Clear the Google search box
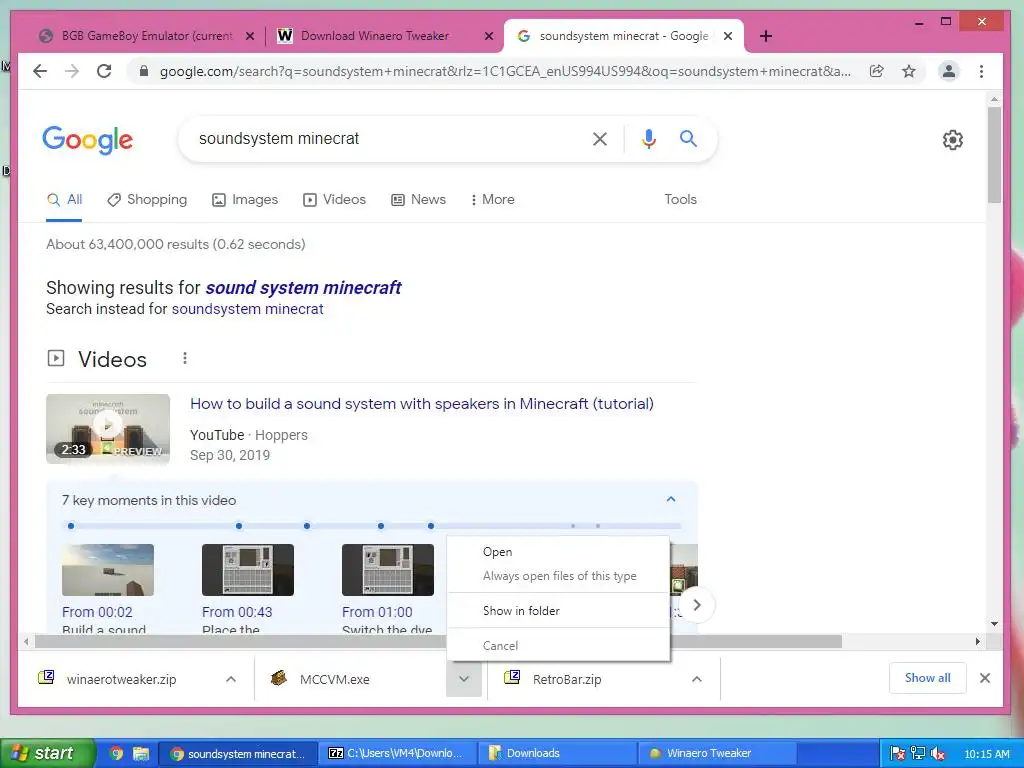The width and height of the screenshot is (1024, 768). 600,138
